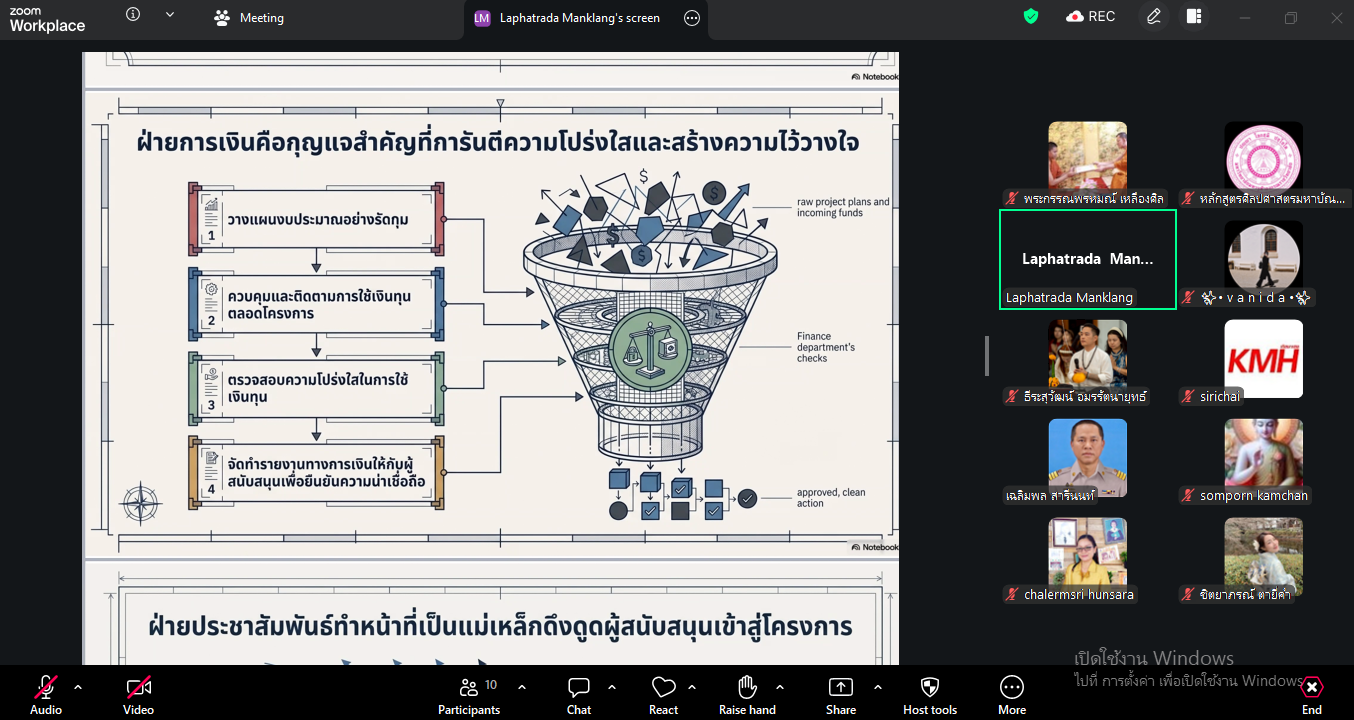Toggle mute on sirichai's participant tile
1354x720 pixels.
1186,396
